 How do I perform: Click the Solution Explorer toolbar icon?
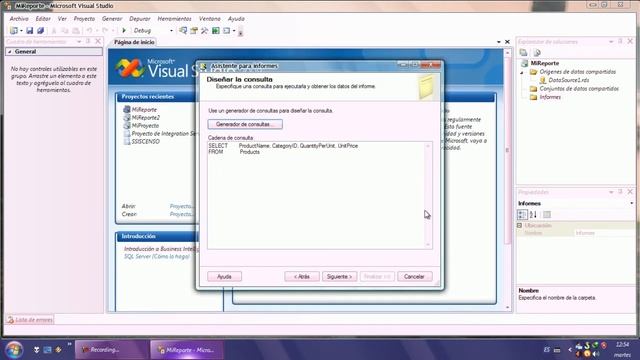click(x=183, y=31)
